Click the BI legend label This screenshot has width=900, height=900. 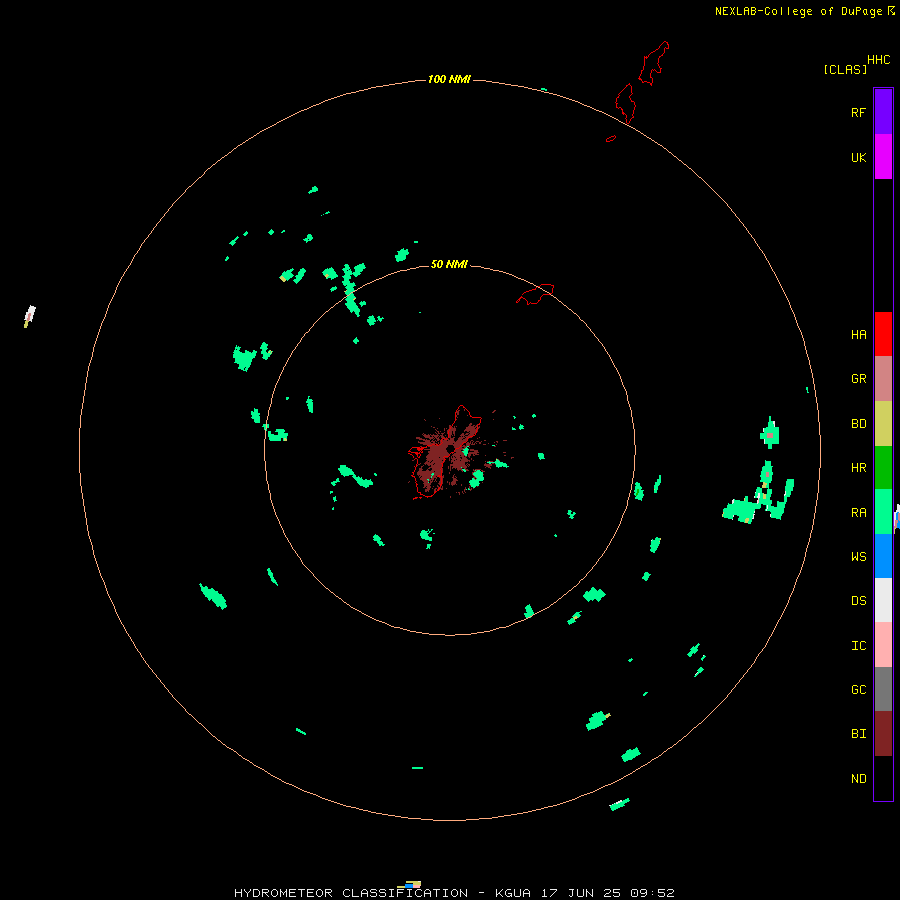[x=858, y=734]
